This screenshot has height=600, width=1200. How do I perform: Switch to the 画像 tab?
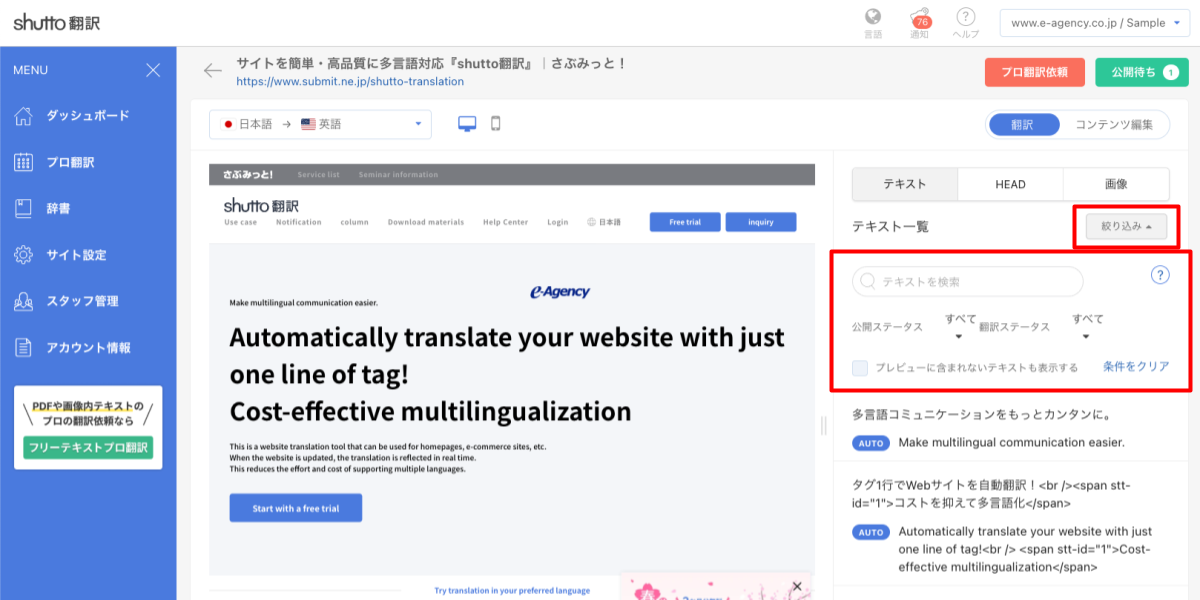coord(1116,184)
